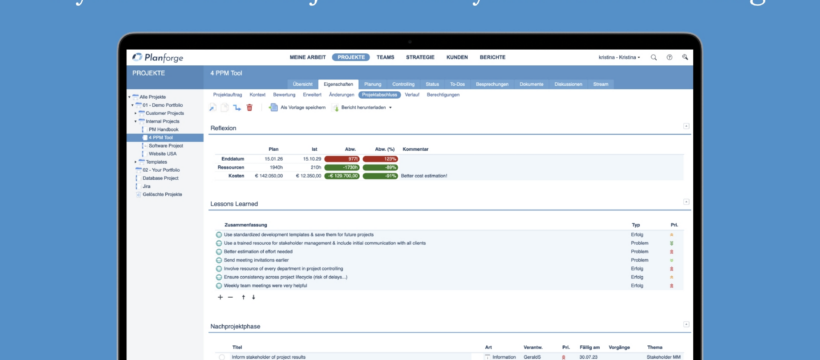Click status circle of 'Weekly team meetings were very helpful'
Image resolution: width=820 pixels, height=360 pixels.
tap(219, 286)
